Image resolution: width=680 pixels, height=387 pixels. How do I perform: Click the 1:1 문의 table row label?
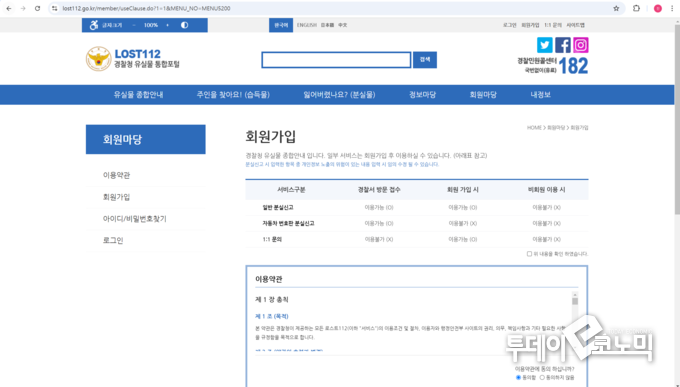[x=272, y=239]
